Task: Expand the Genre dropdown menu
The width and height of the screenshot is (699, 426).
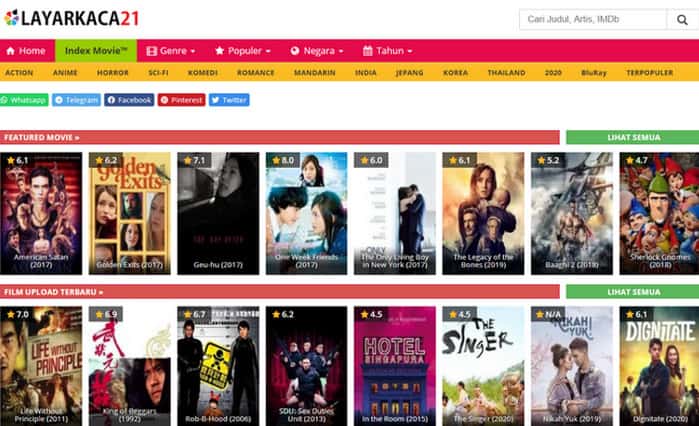Action: 171,51
